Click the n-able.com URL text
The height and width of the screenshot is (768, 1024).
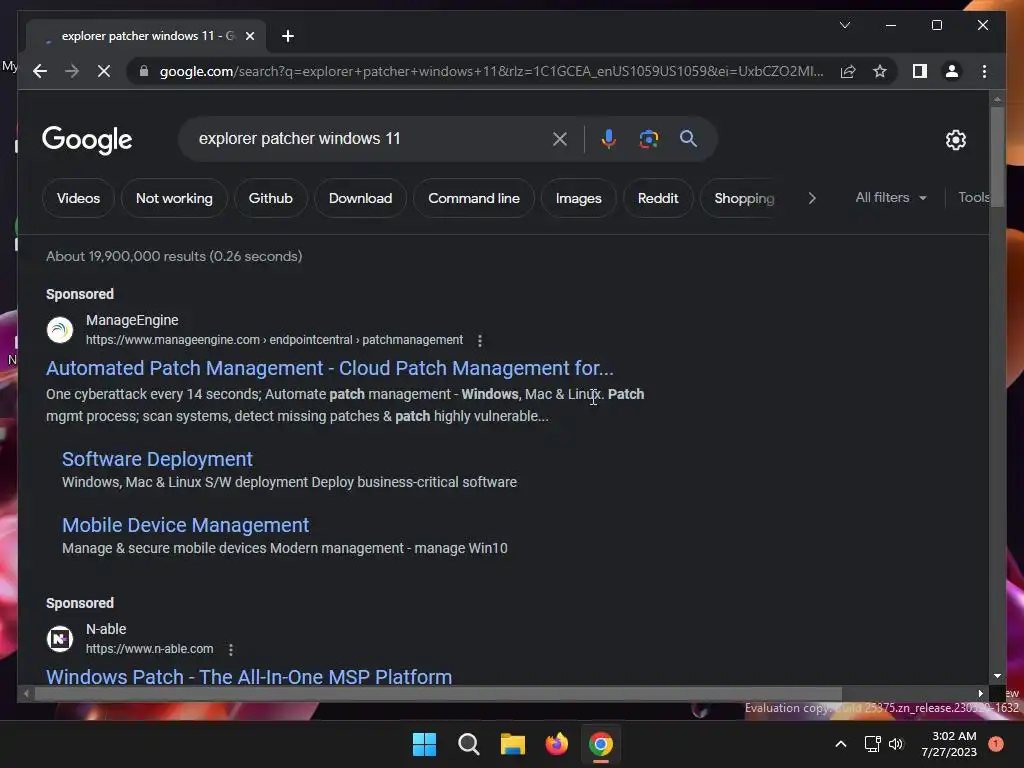[x=150, y=648]
